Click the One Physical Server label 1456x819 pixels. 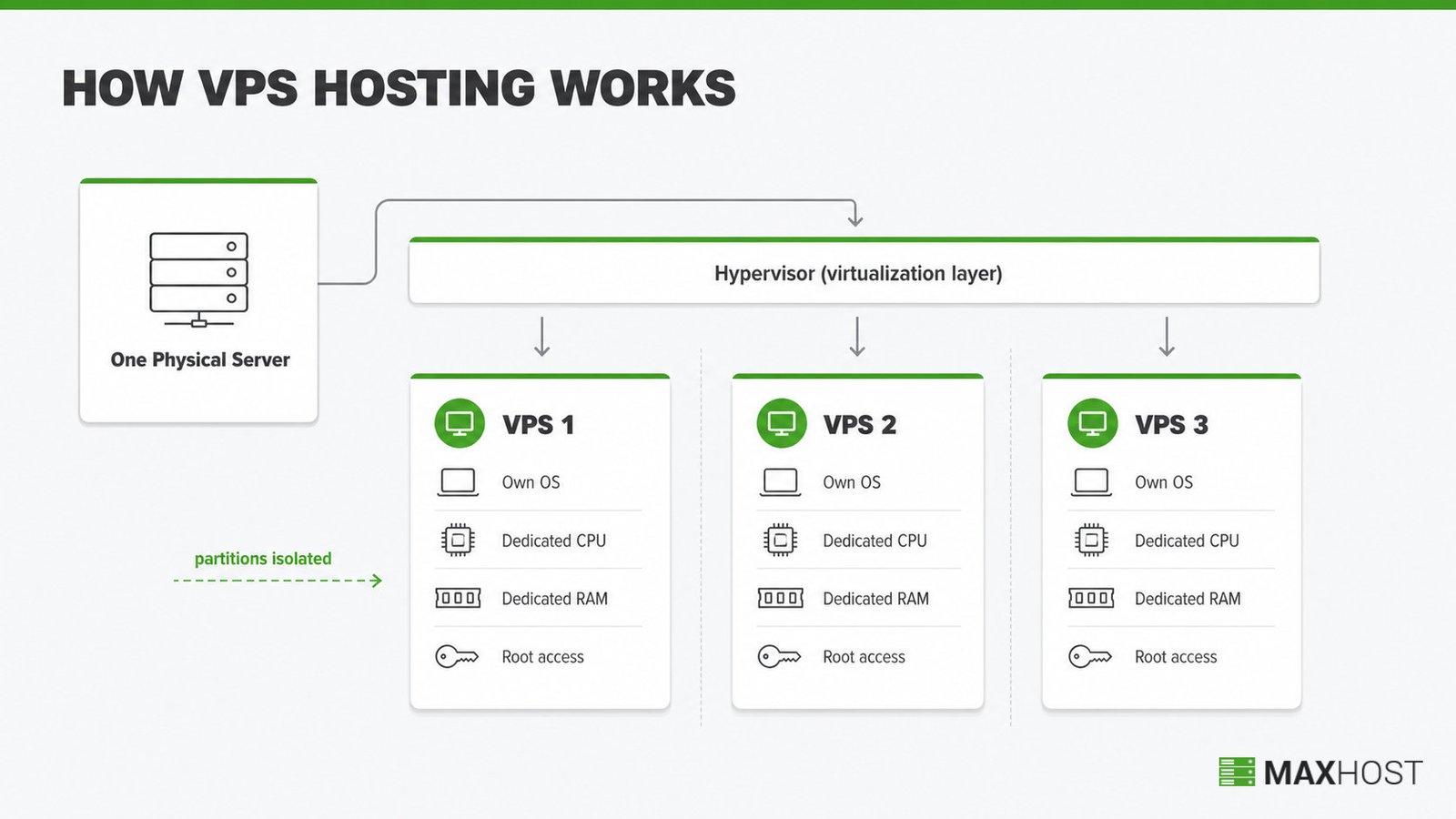(x=200, y=359)
